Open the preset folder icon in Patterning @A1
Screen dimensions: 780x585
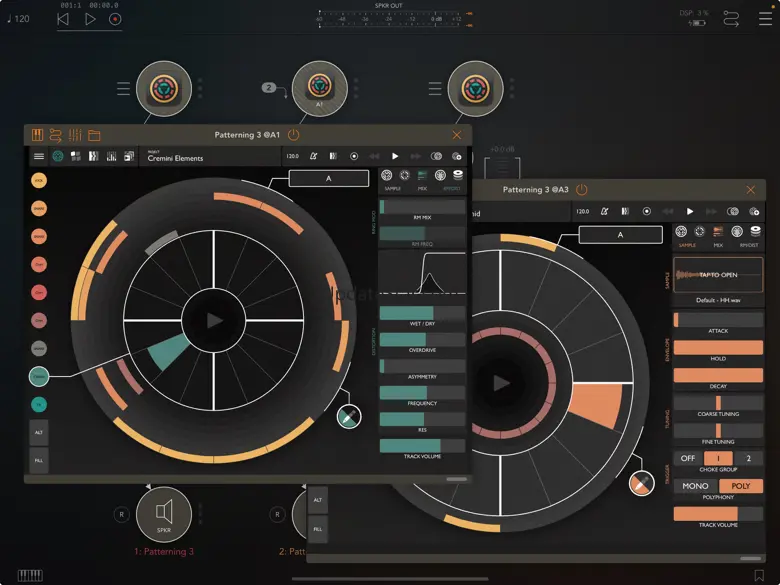[94, 135]
